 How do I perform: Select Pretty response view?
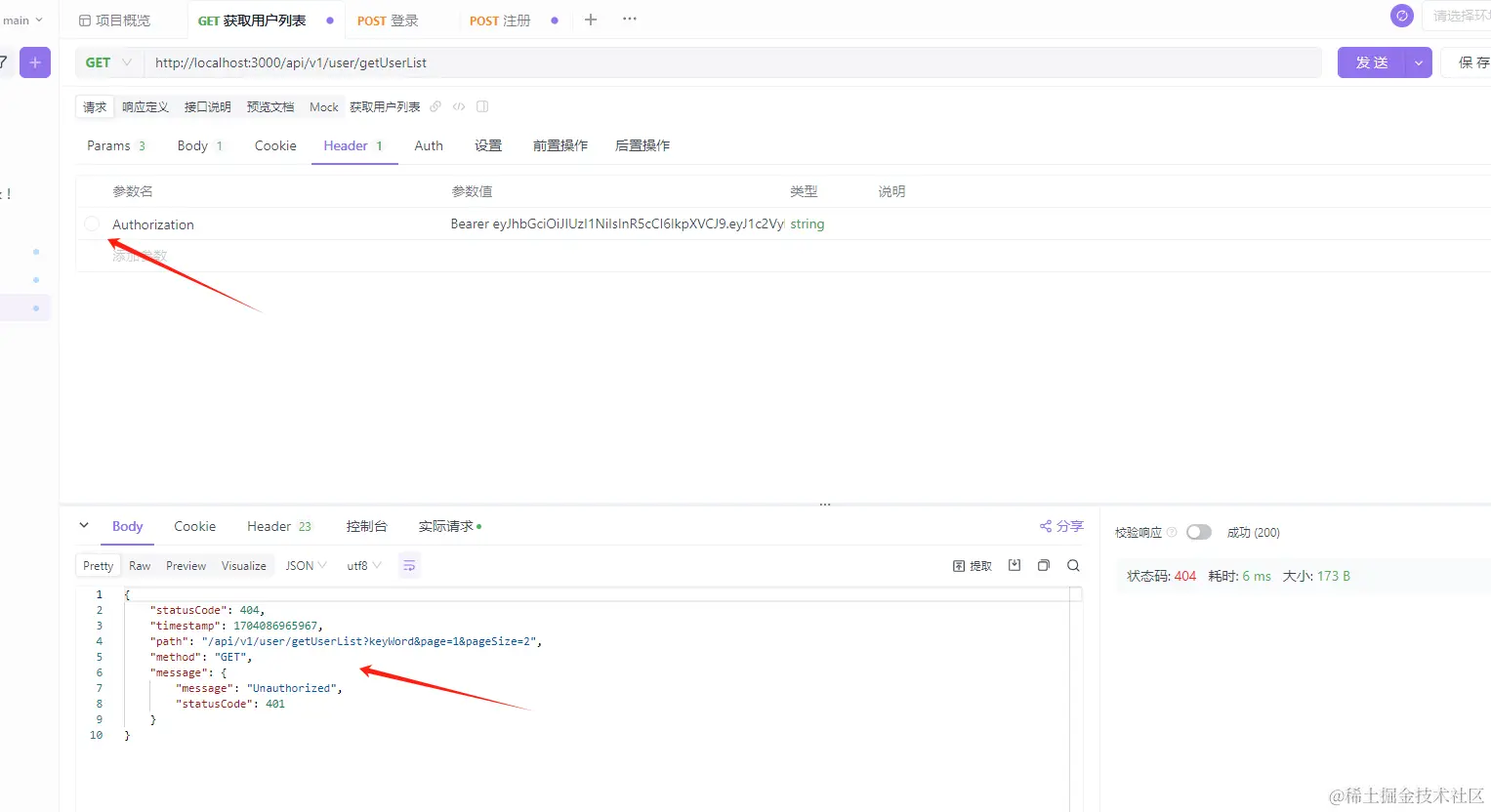pyautogui.click(x=99, y=565)
